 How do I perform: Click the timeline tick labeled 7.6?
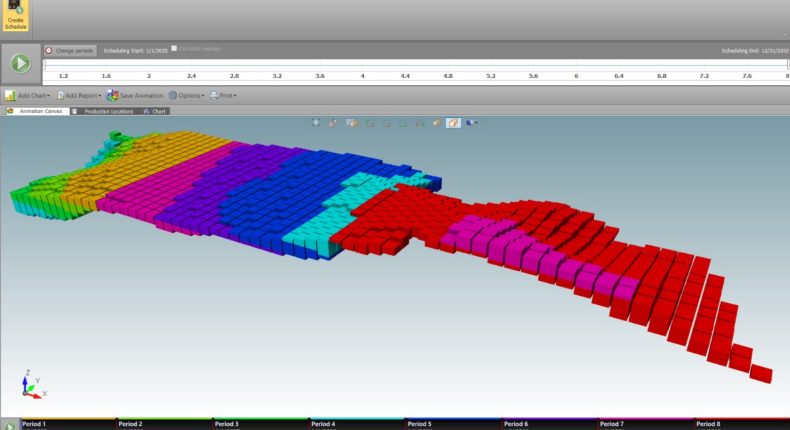(x=747, y=76)
